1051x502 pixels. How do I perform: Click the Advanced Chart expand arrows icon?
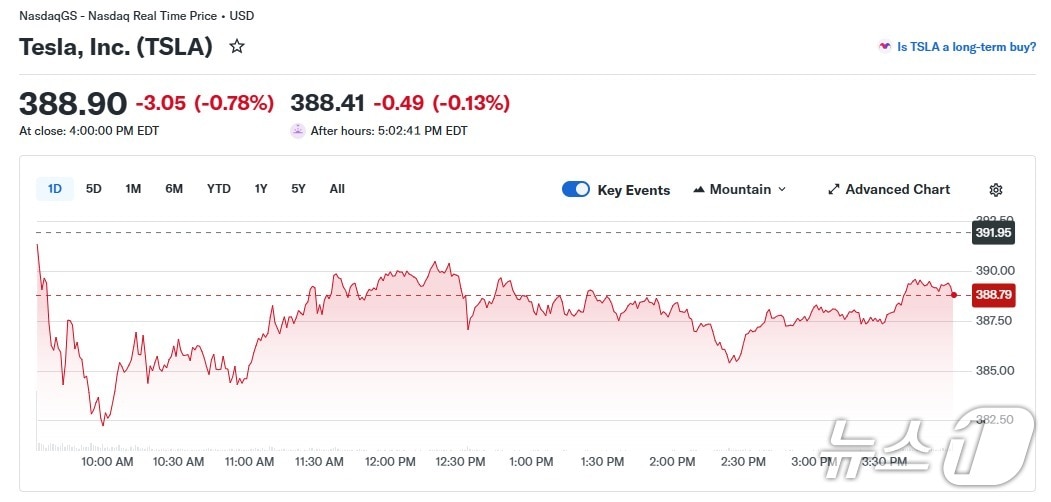[x=834, y=190]
